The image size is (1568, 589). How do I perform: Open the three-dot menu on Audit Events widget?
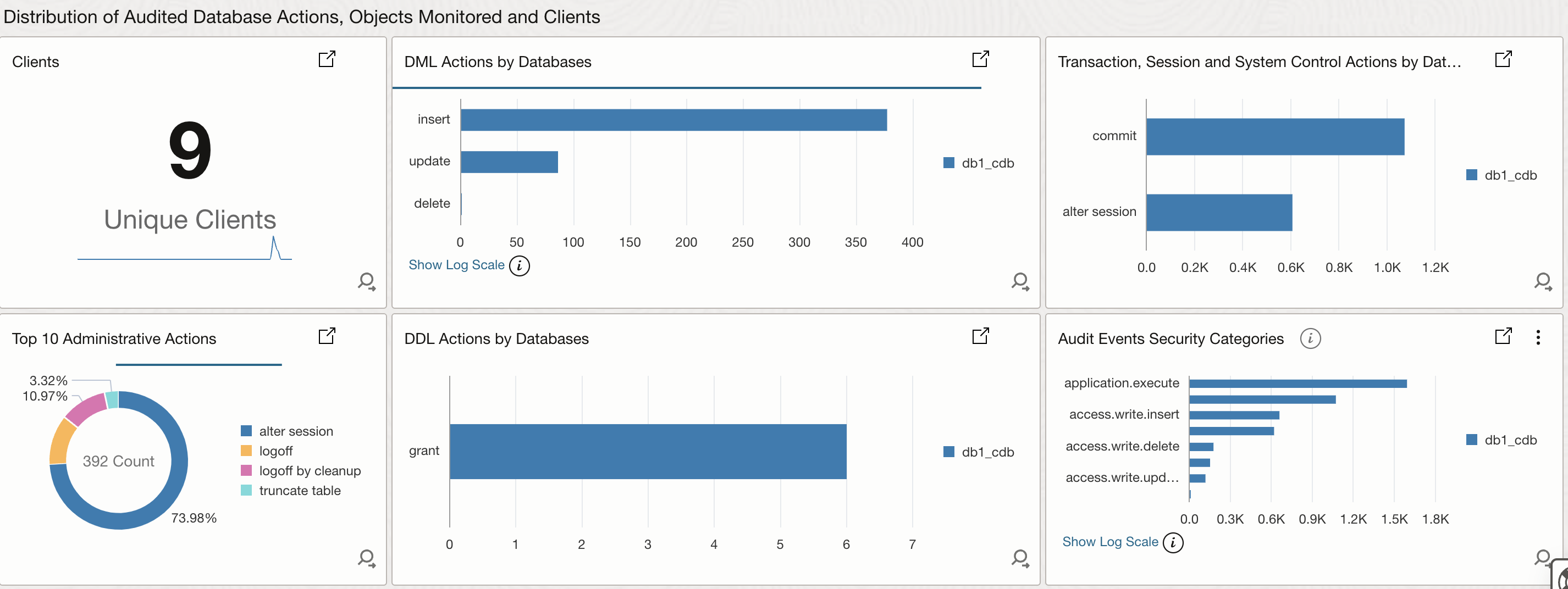pos(1538,337)
